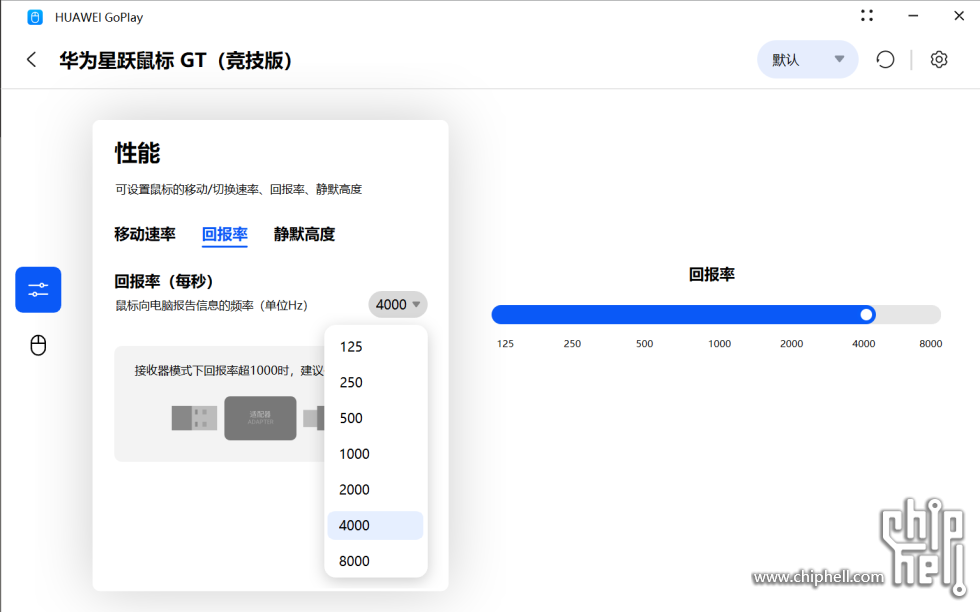This screenshot has height=612, width=980.
Task: Choose 8000 from the polling rate list
Action: point(376,561)
